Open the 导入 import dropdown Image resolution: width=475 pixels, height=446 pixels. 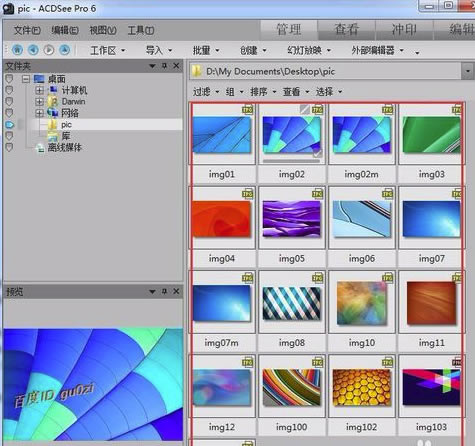tap(158, 51)
